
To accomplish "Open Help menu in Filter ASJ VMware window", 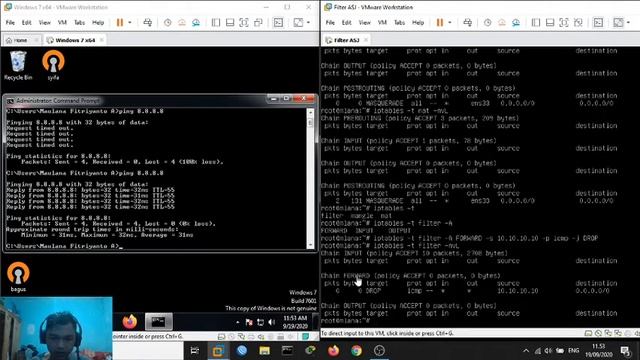I will (418, 22).
